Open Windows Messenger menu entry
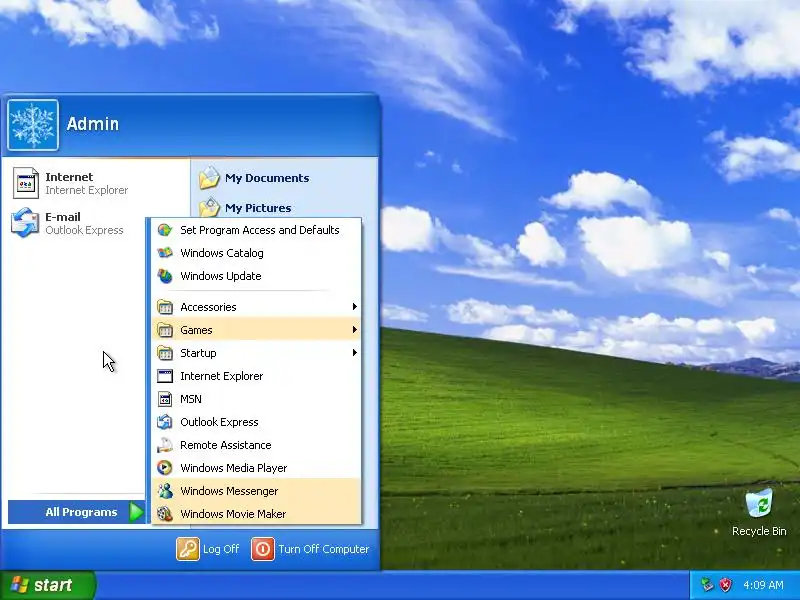The height and width of the screenshot is (600, 800). click(x=256, y=491)
